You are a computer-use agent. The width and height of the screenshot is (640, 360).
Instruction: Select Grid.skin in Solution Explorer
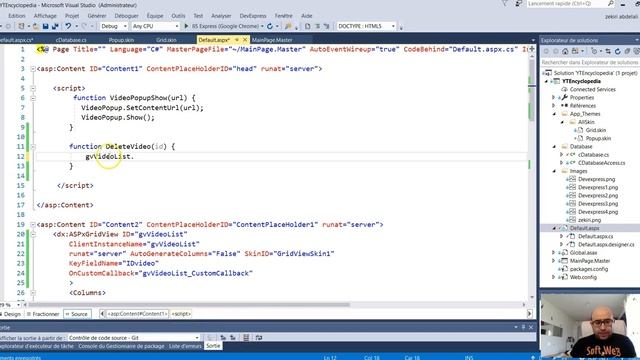[596, 130]
